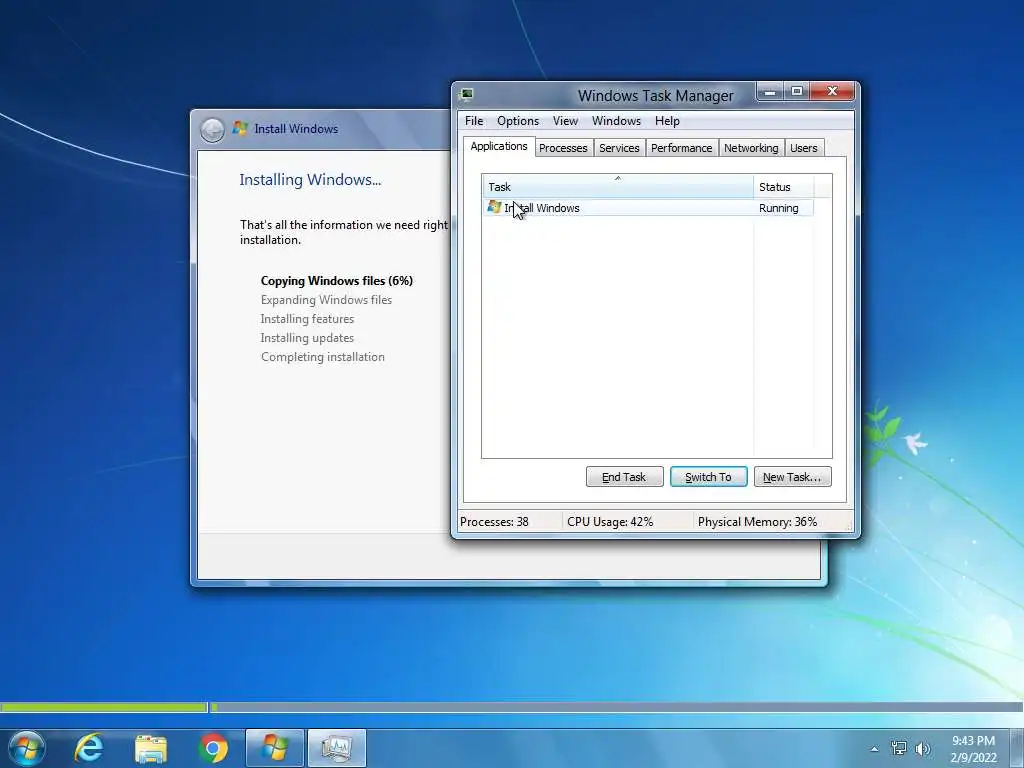Image resolution: width=1024 pixels, height=768 pixels.
Task: Click the icon beside the Install Windows task
Action: 494,208
